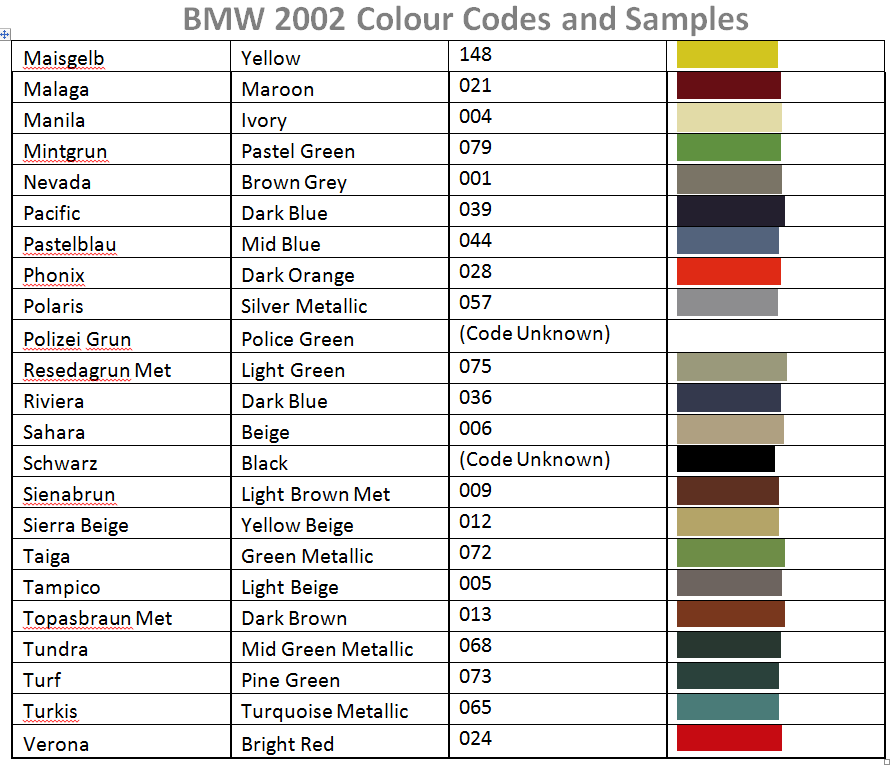Image resolution: width=896 pixels, height=768 pixels.
Task: Click the Dark Orange description cell
Action: (x=339, y=273)
